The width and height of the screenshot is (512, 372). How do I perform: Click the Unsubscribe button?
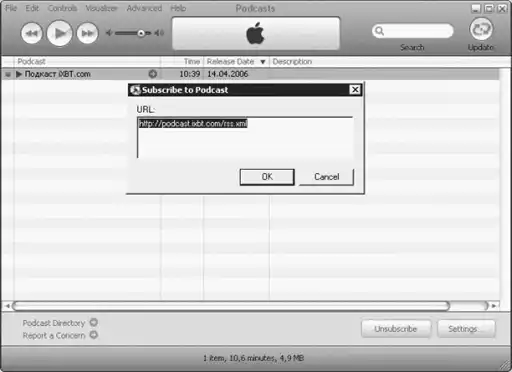[x=396, y=329]
